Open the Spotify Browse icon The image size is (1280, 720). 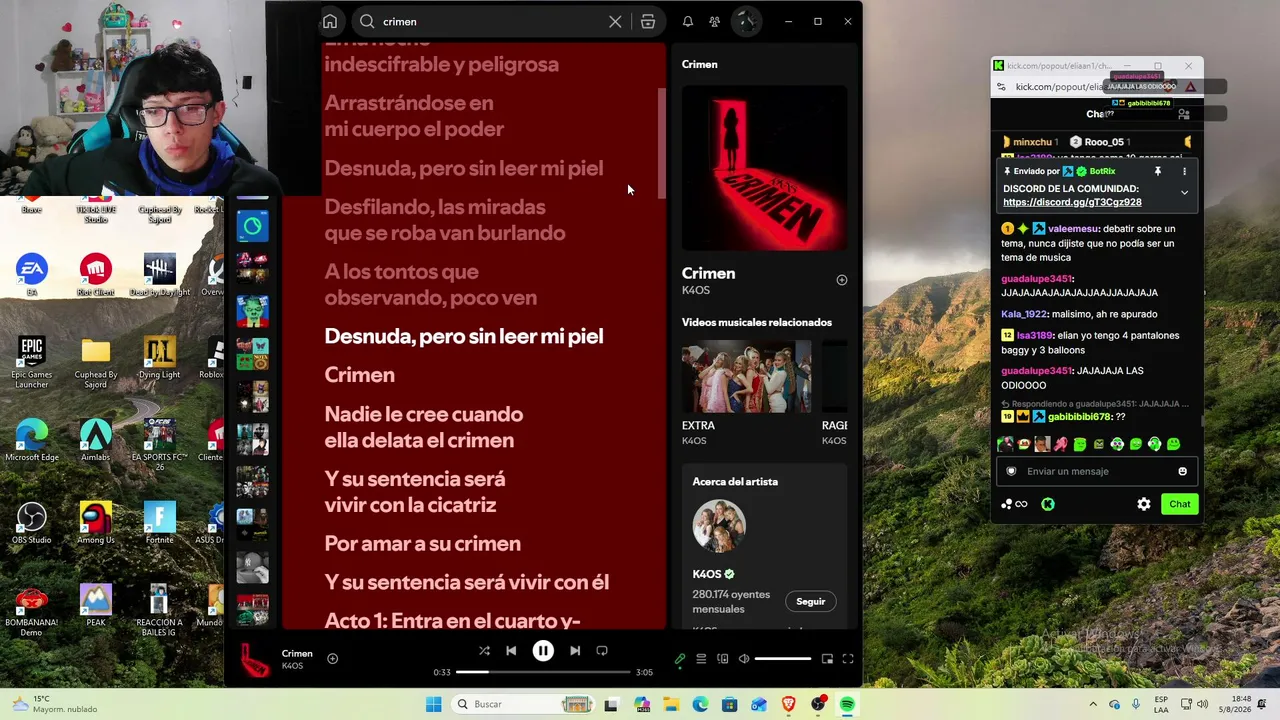click(x=648, y=21)
